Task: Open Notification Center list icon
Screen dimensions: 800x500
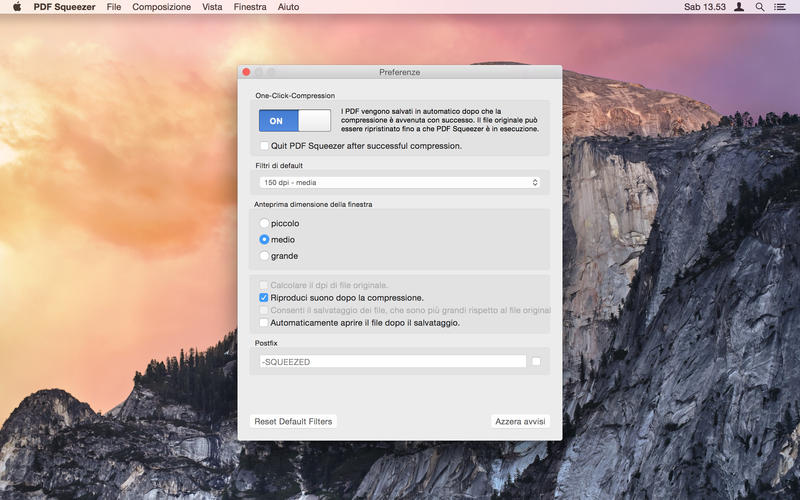Action: coord(780,7)
